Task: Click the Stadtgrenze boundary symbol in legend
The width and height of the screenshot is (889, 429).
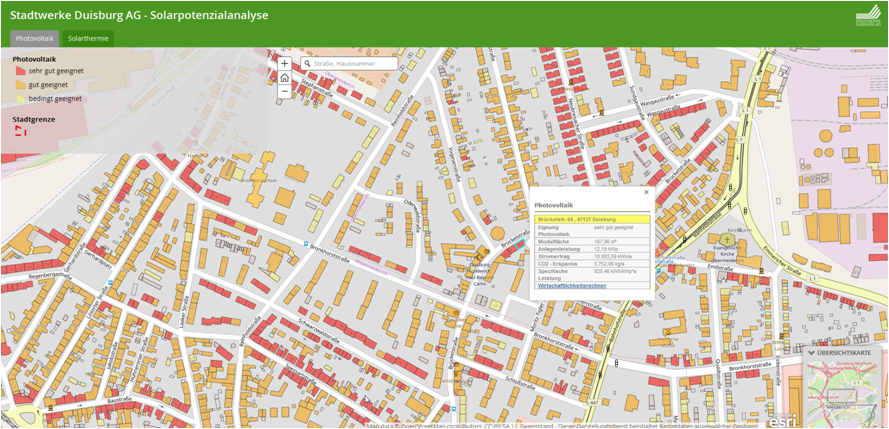Action: point(20,131)
